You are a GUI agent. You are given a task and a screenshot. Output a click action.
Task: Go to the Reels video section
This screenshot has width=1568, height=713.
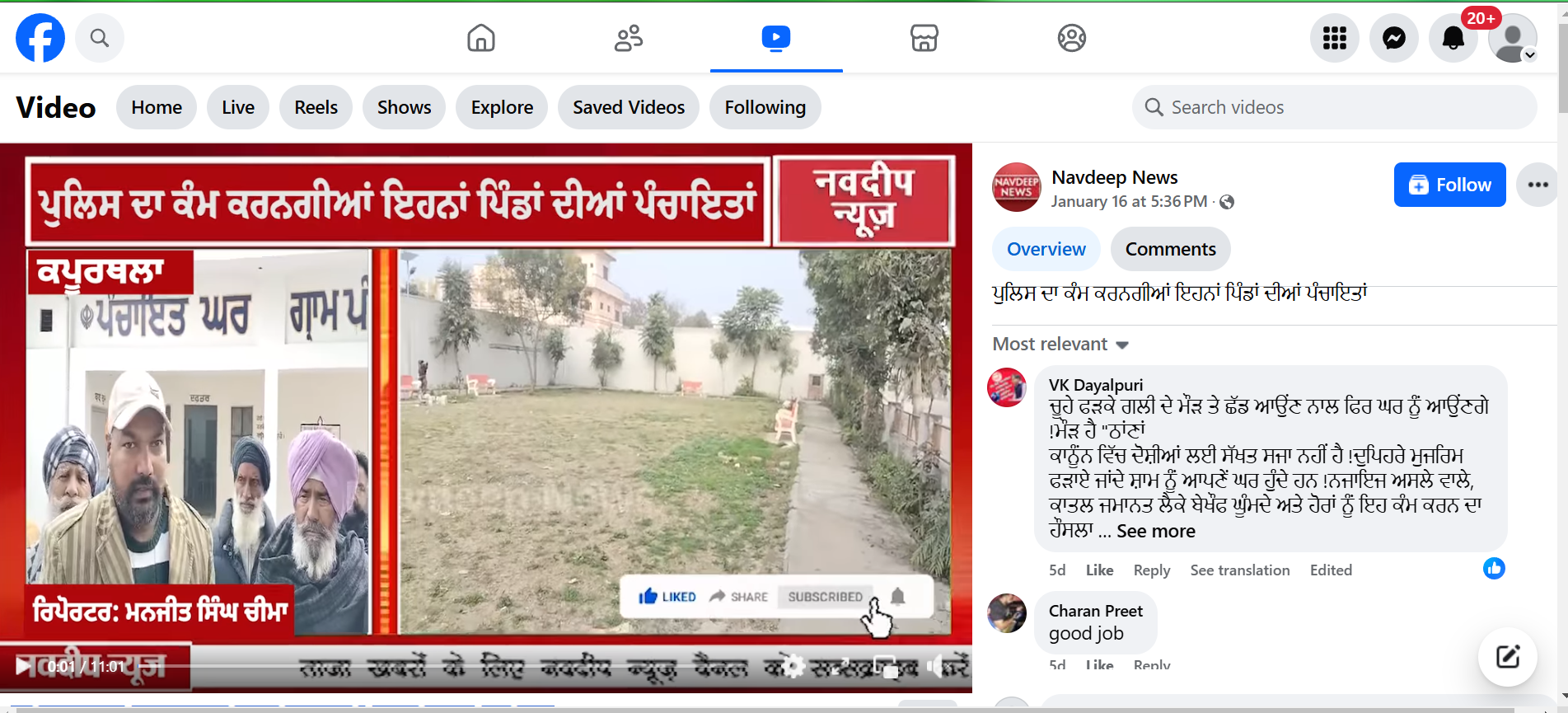point(316,107)
